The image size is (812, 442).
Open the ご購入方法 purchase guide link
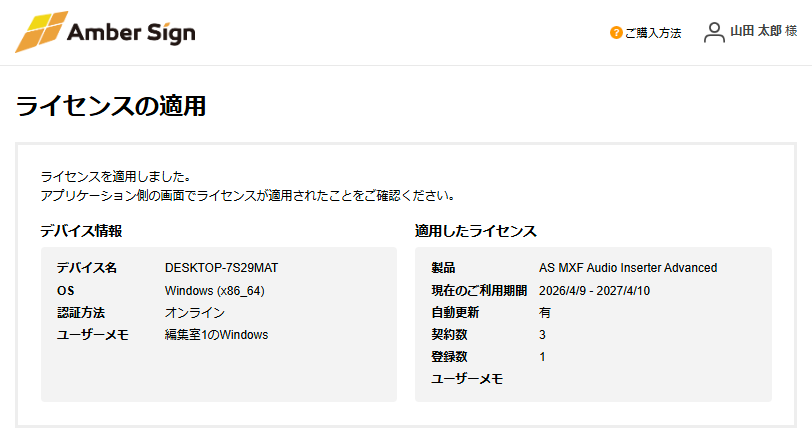[x=652, y=33]
